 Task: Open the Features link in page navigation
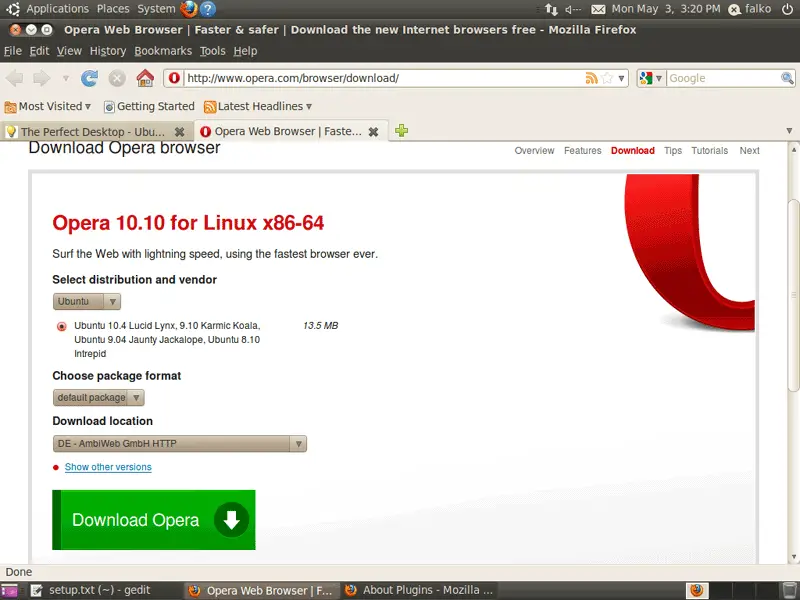pyautogui.click(x=582, y=151)
